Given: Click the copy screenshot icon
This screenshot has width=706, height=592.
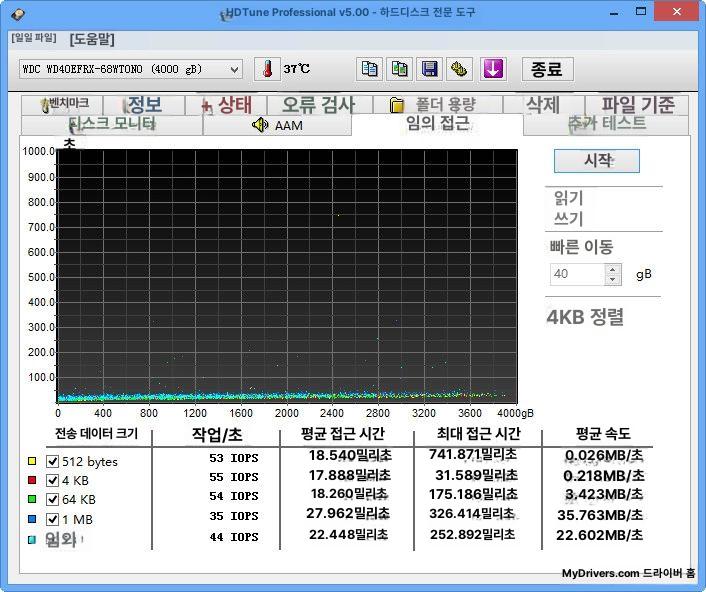Looking at the screenshot, I should coord(400,69).
